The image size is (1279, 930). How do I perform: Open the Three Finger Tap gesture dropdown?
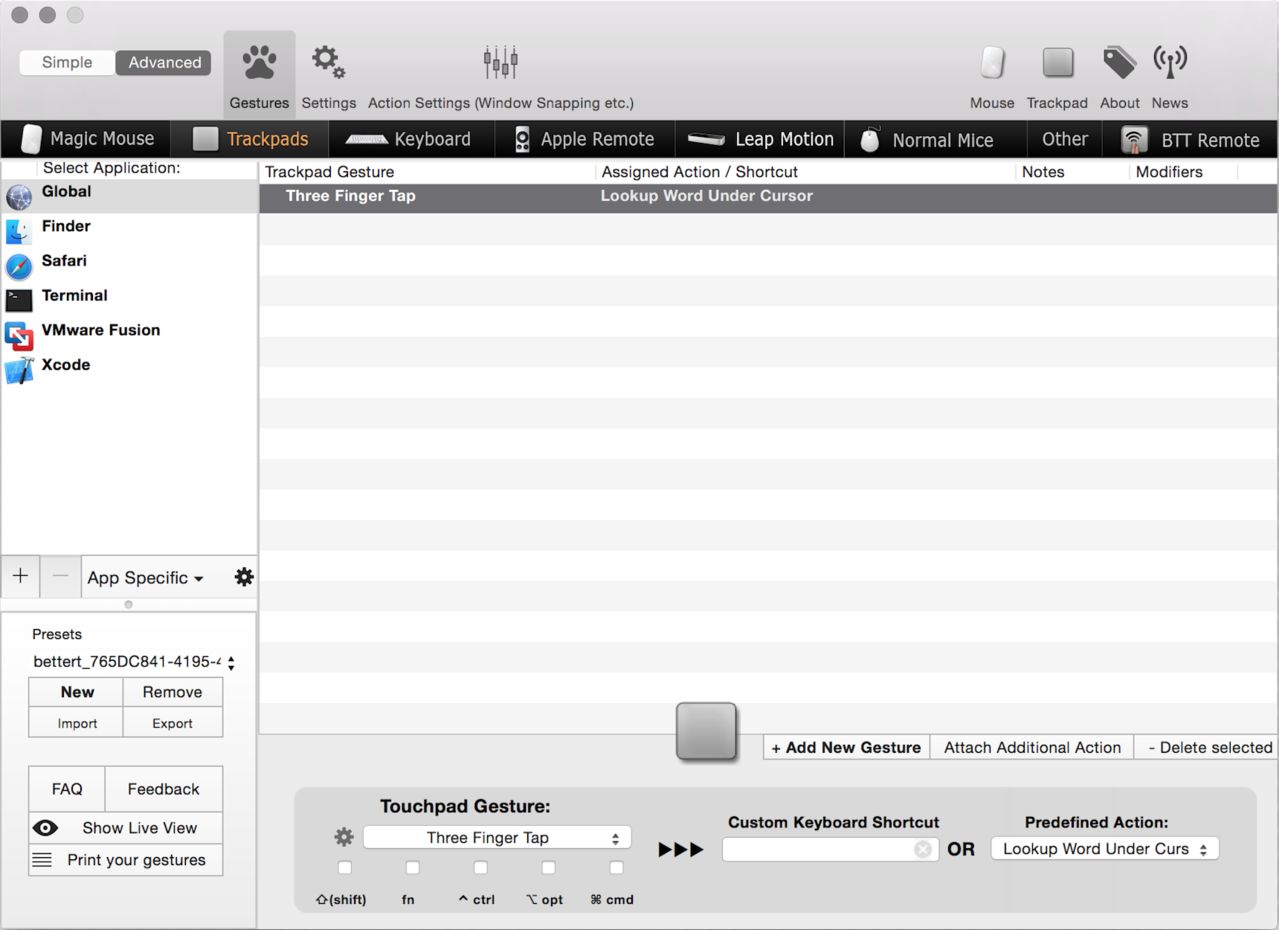[497, 838]
